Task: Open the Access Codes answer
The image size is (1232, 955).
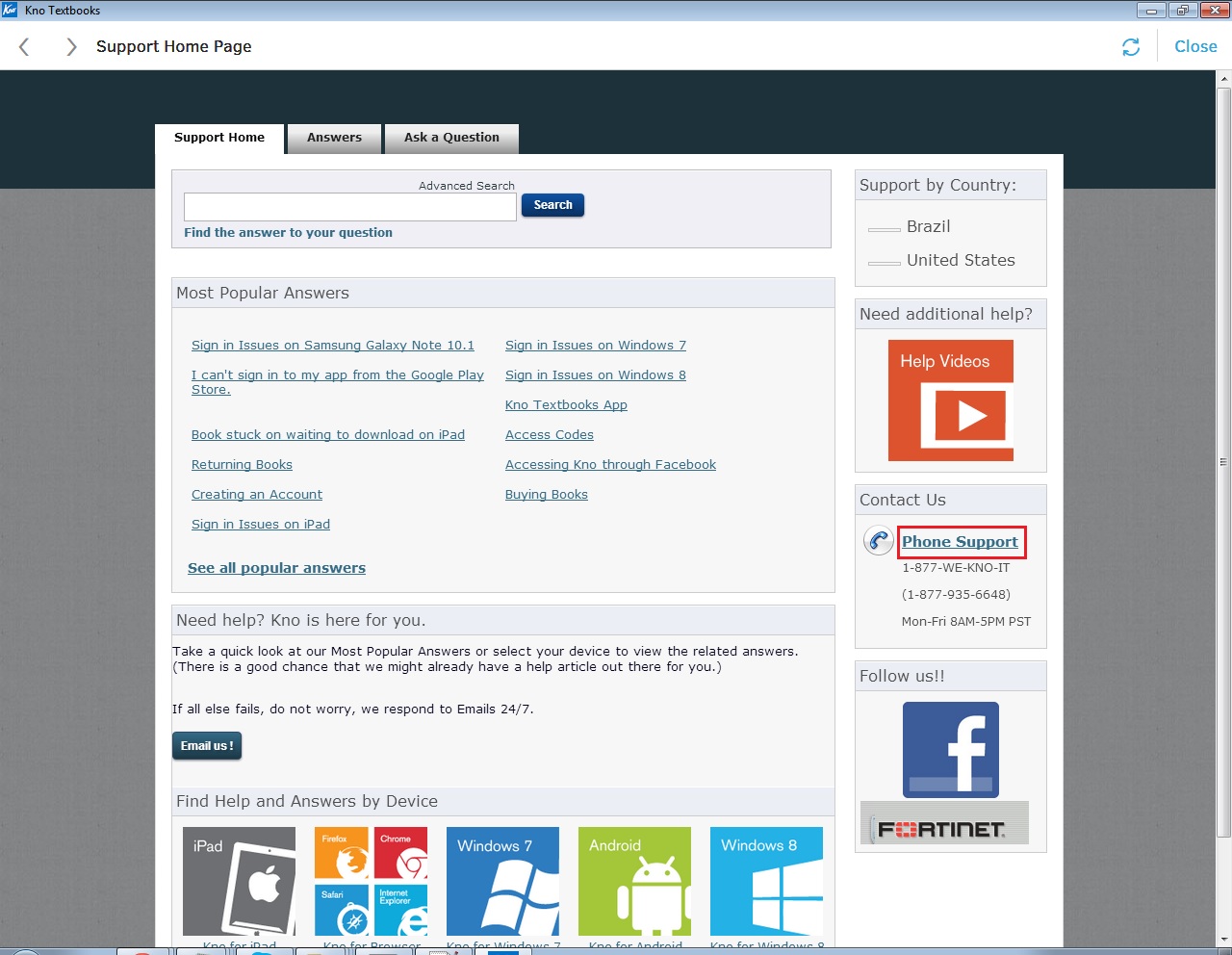Action: point(550,435)
